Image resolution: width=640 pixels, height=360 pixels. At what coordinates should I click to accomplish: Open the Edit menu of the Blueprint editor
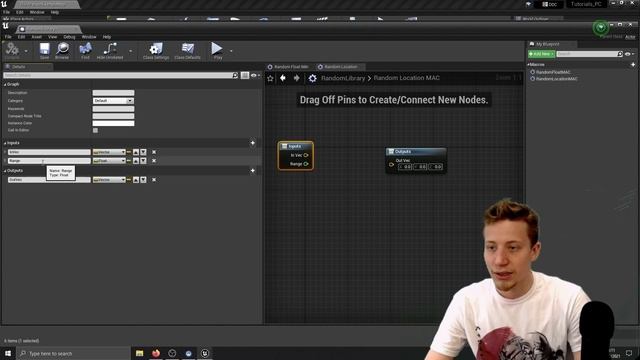(x=21, y=37)
